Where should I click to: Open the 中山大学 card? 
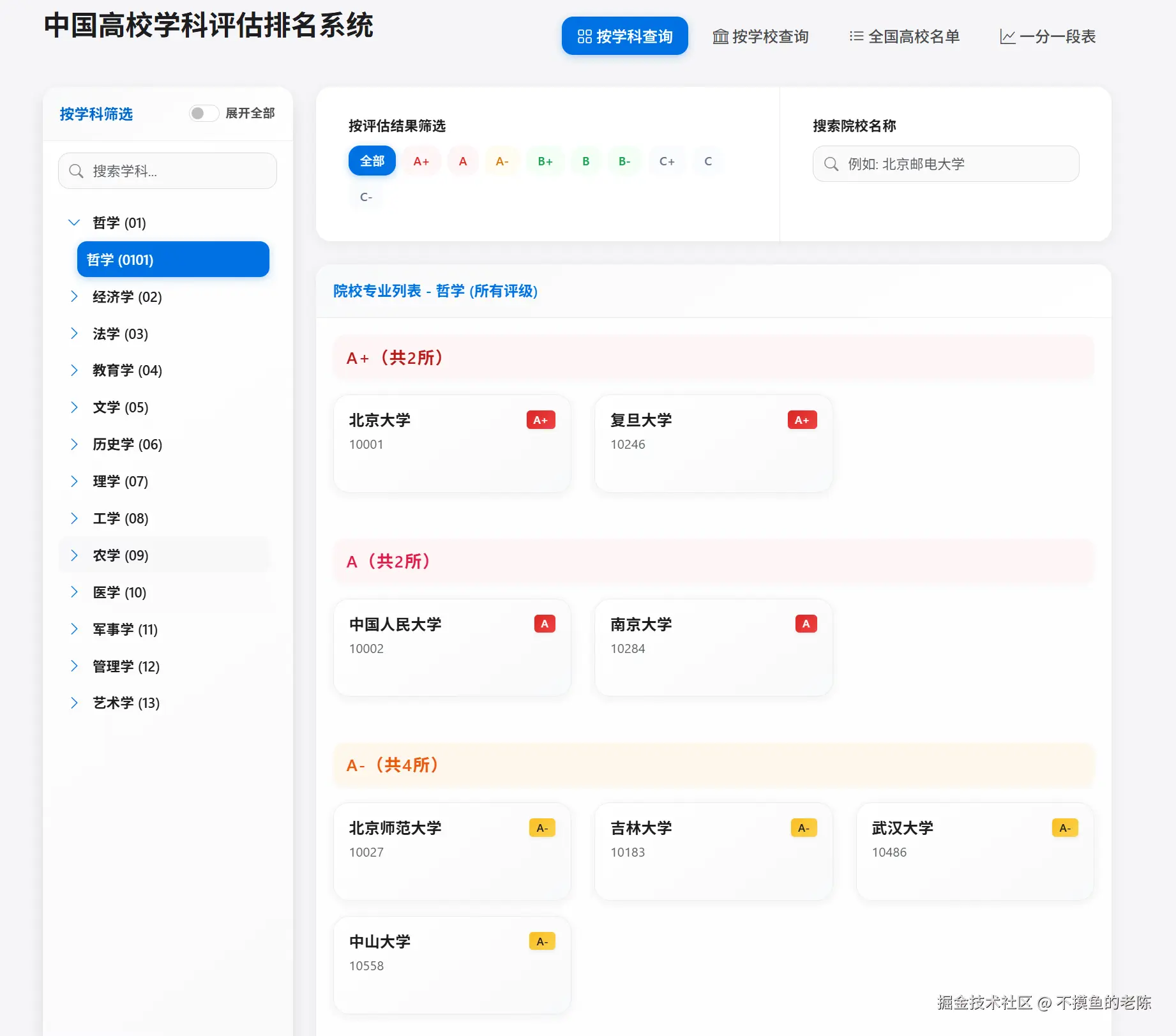click(x=452, y=965)
